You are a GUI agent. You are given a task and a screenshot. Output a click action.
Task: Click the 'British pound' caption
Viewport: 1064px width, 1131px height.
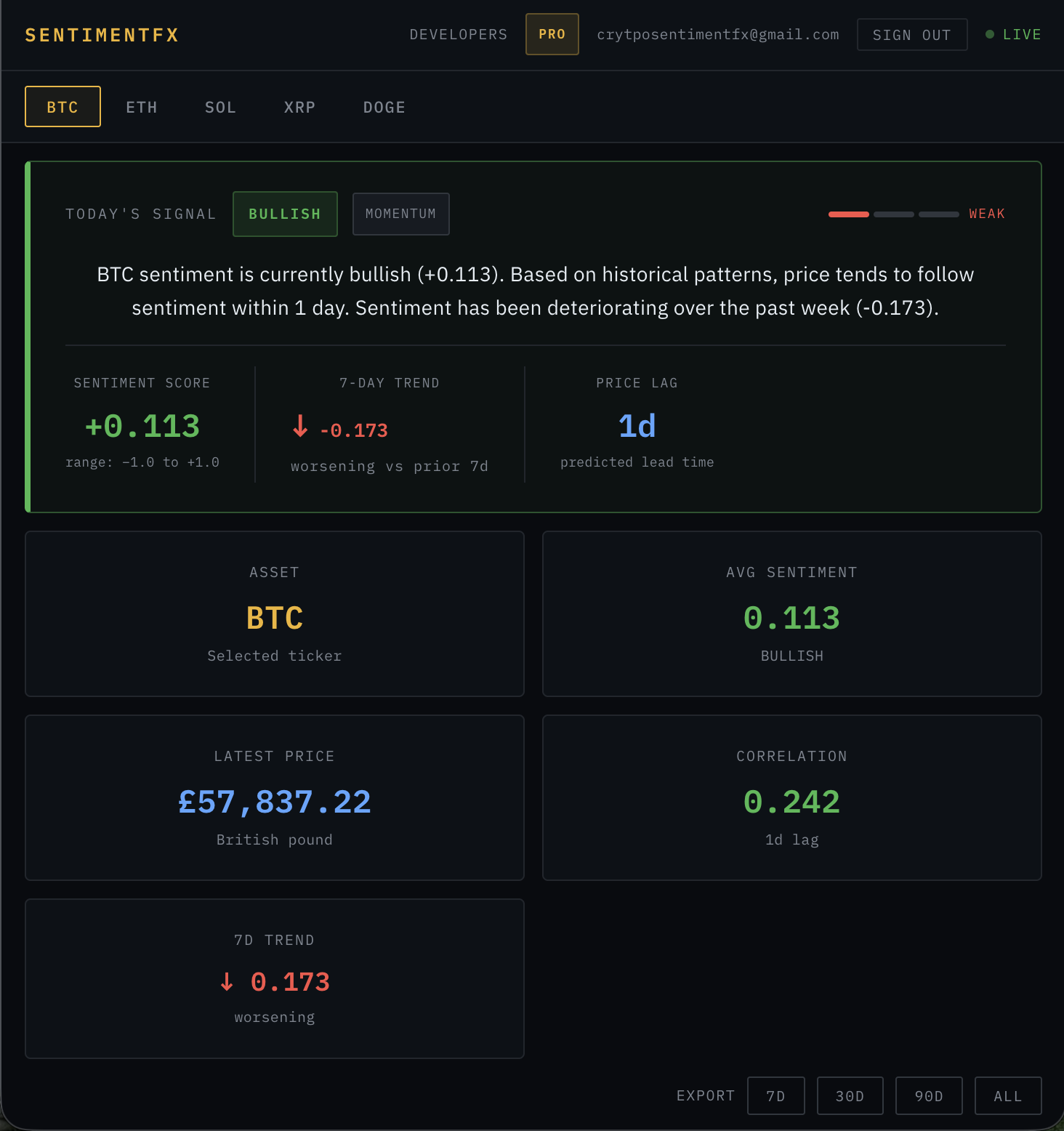pos(275,840)
